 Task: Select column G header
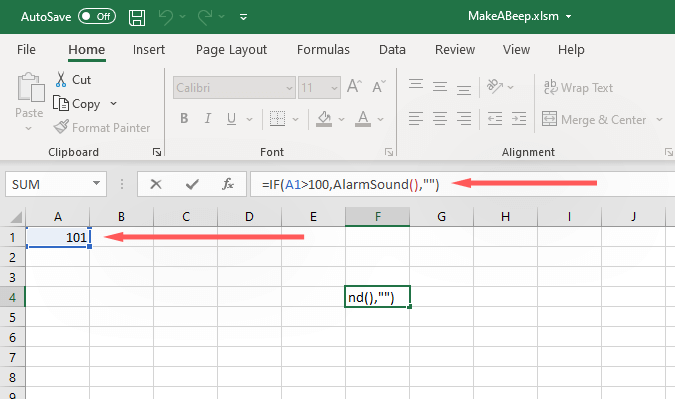(x=441, y=217)
